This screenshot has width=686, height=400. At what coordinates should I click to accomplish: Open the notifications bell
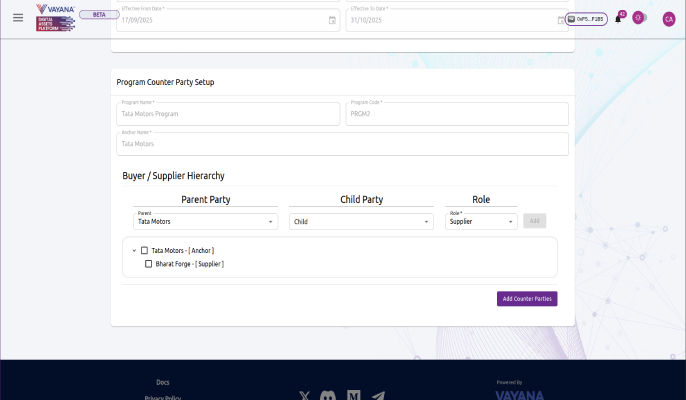[618, 19]
